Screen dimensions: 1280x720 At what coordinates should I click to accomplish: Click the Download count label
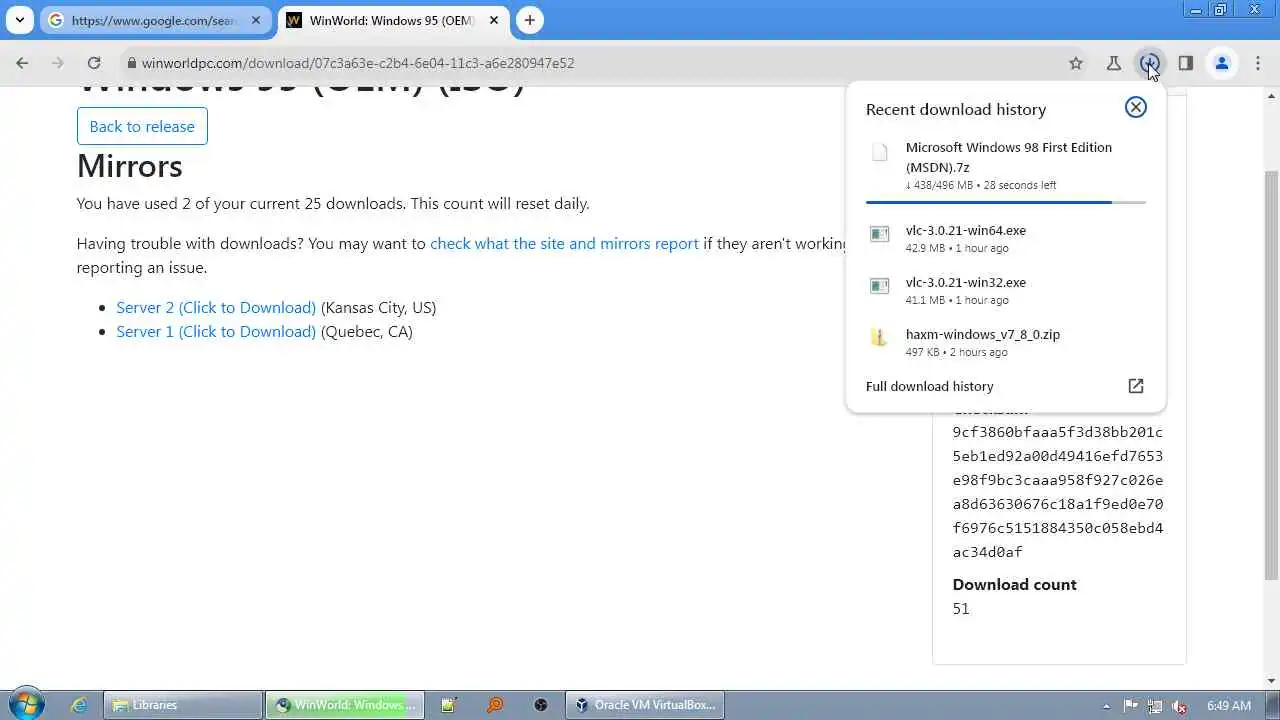point(1014,584)
